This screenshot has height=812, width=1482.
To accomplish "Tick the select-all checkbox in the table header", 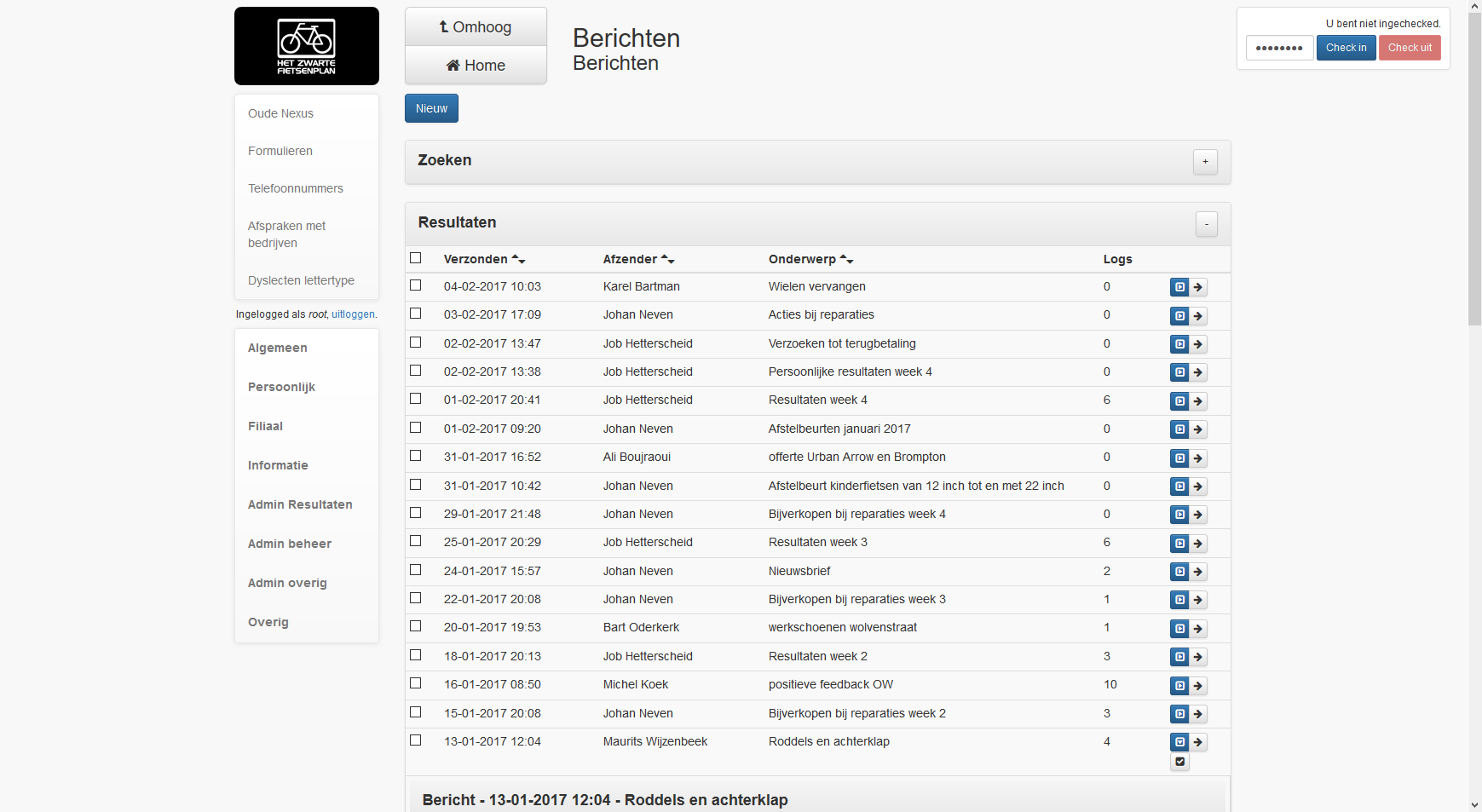I will (416, 258).
